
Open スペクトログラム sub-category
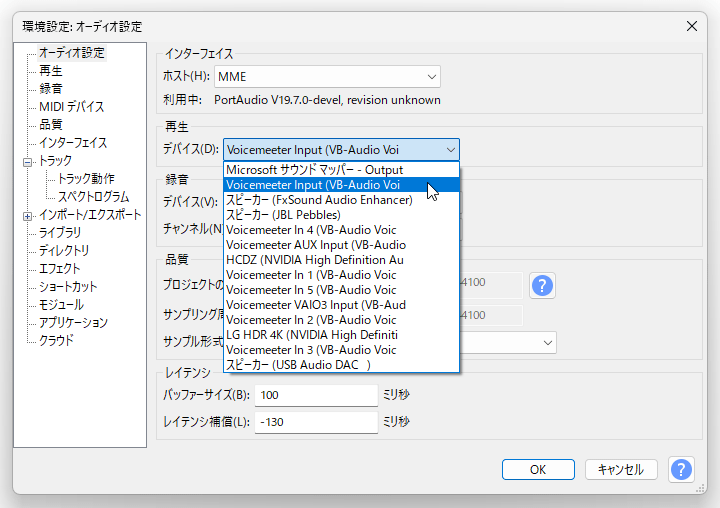(x=93, y=197)
